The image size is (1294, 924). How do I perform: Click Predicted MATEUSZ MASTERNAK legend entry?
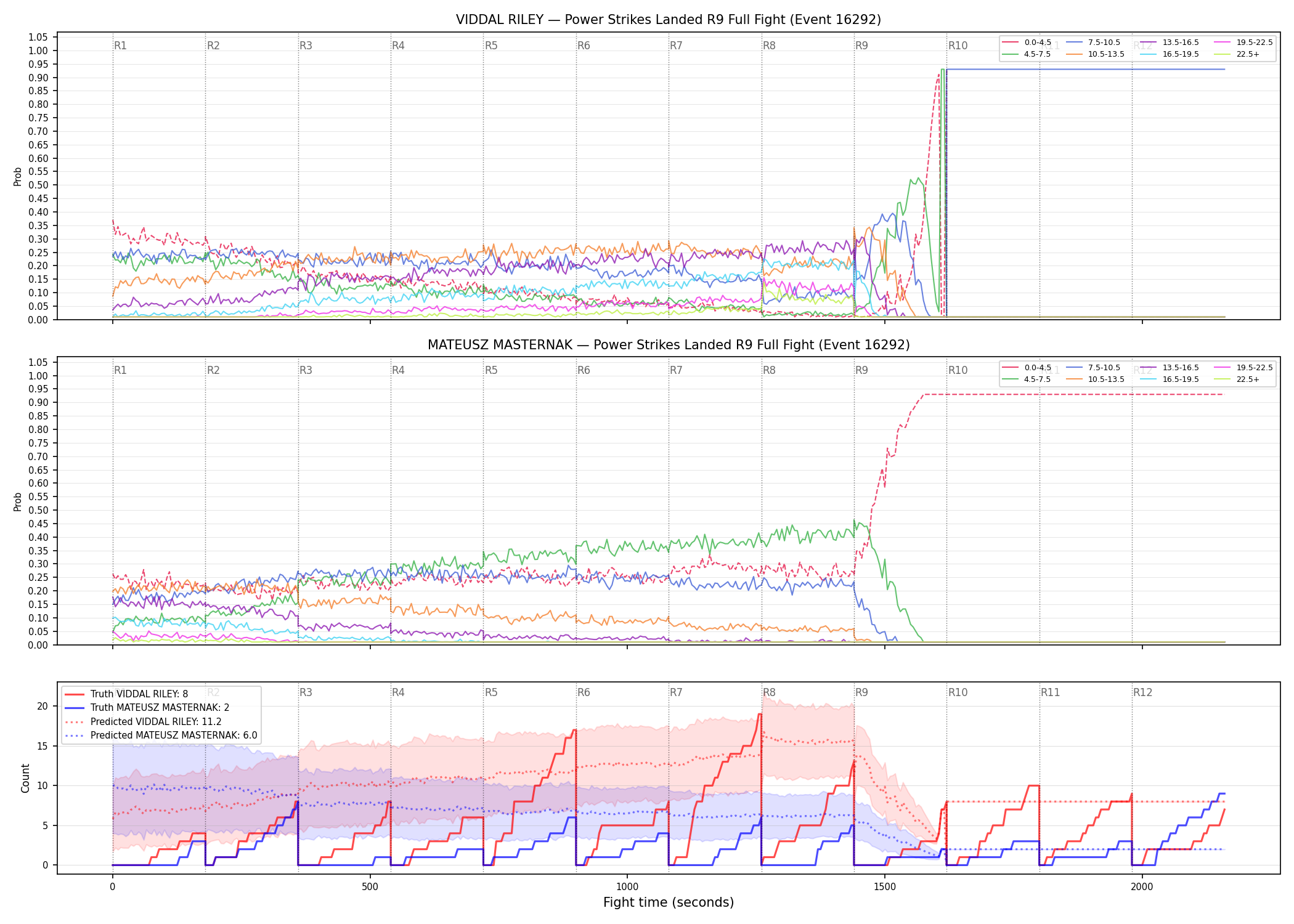[161, 736]
